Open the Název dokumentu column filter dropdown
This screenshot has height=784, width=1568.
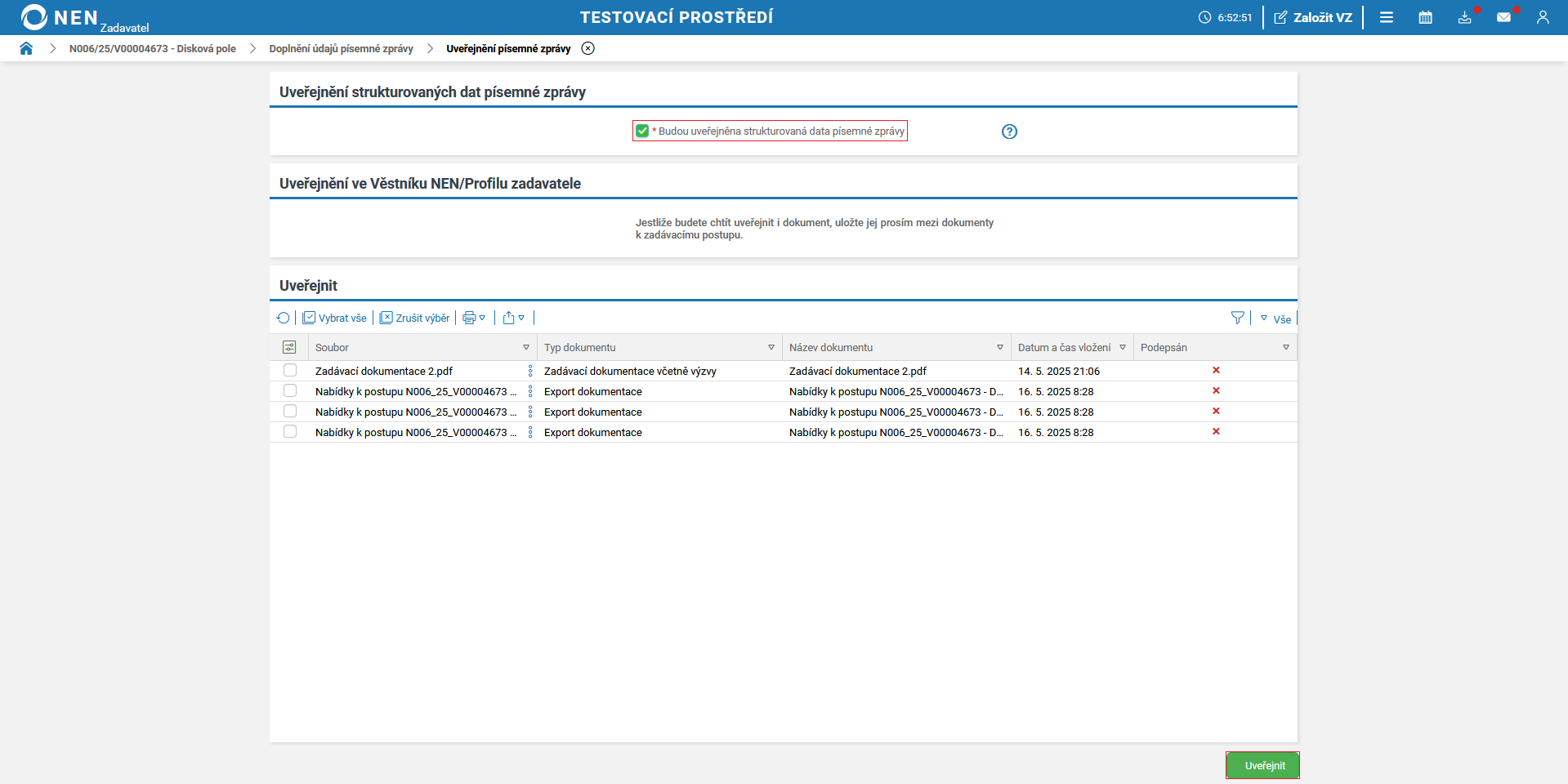(1000, 347)
